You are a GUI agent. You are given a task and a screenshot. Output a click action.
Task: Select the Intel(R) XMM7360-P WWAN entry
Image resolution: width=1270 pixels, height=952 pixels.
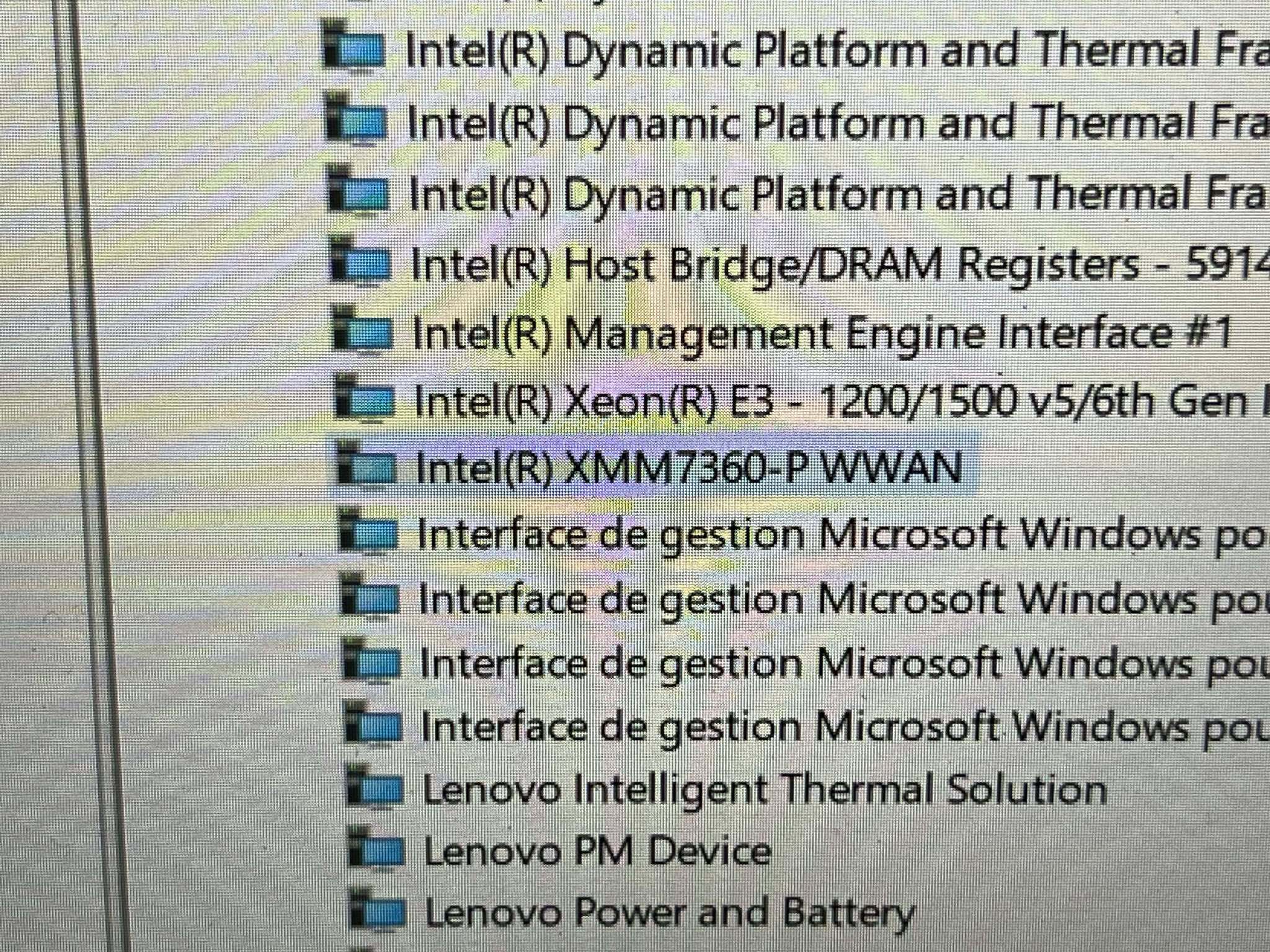[x=688, y=467]
